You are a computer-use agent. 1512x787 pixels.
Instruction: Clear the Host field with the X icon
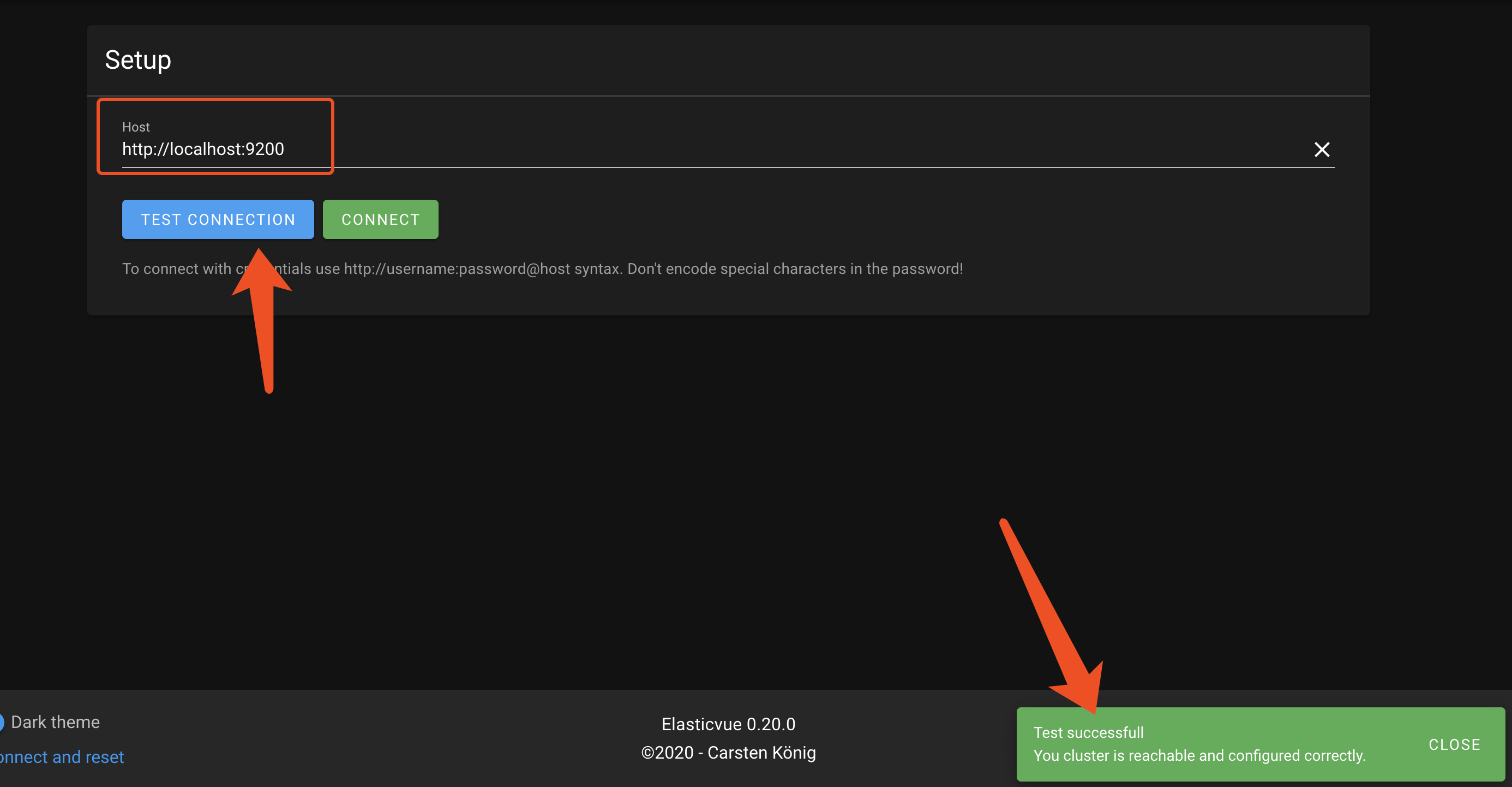pyautogui.click(x=1321, y=150)
